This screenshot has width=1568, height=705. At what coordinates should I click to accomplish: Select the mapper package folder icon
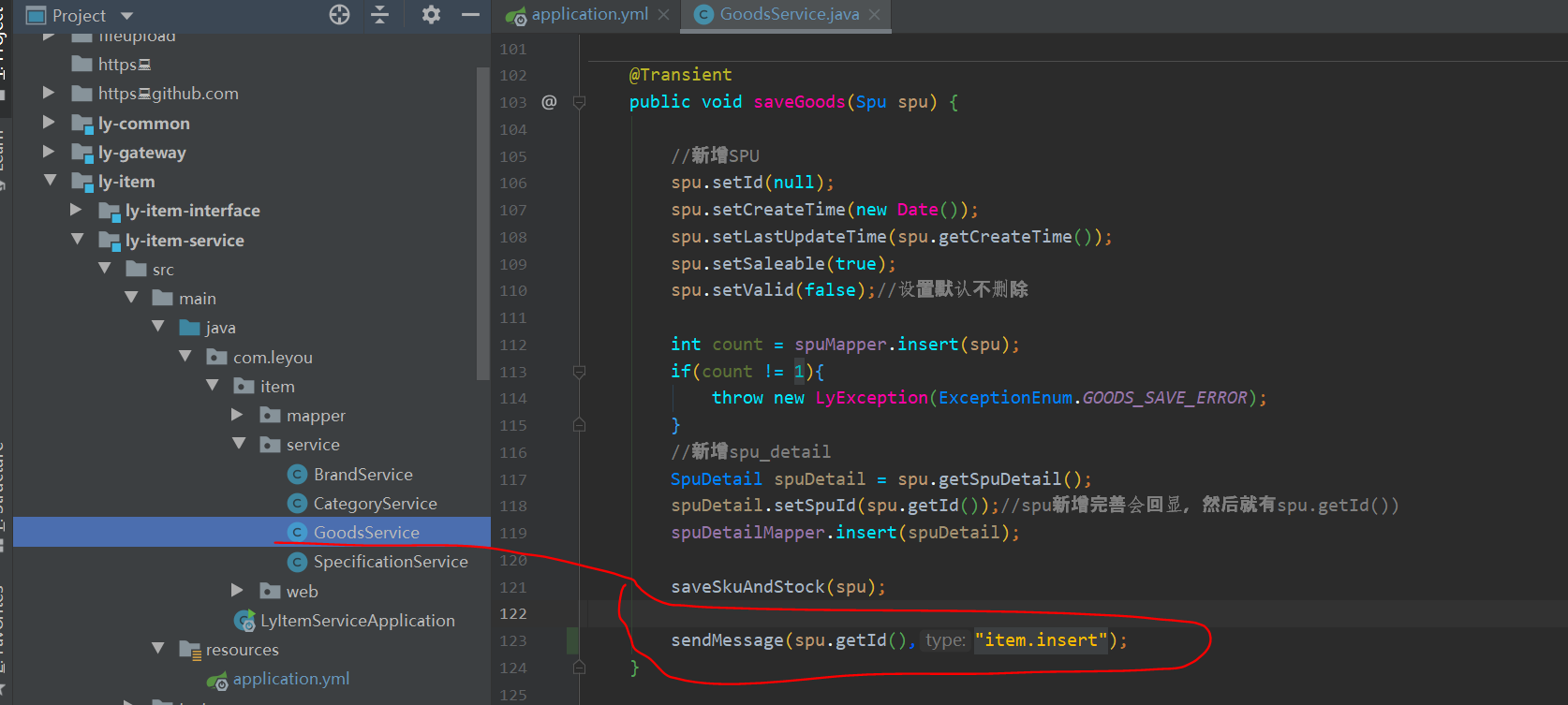click(271, 415)
